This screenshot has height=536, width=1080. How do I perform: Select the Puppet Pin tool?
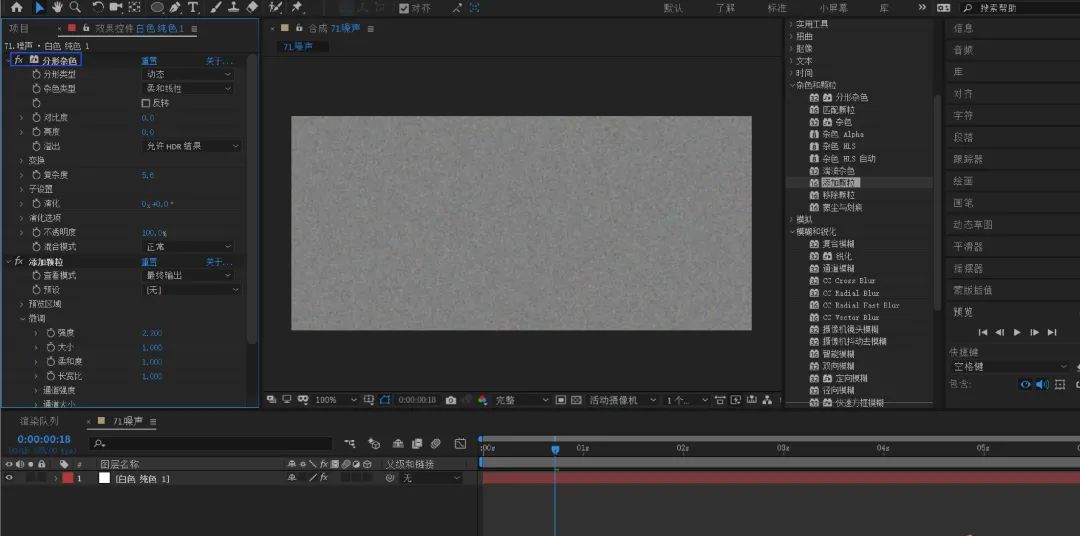click(297, 8)
